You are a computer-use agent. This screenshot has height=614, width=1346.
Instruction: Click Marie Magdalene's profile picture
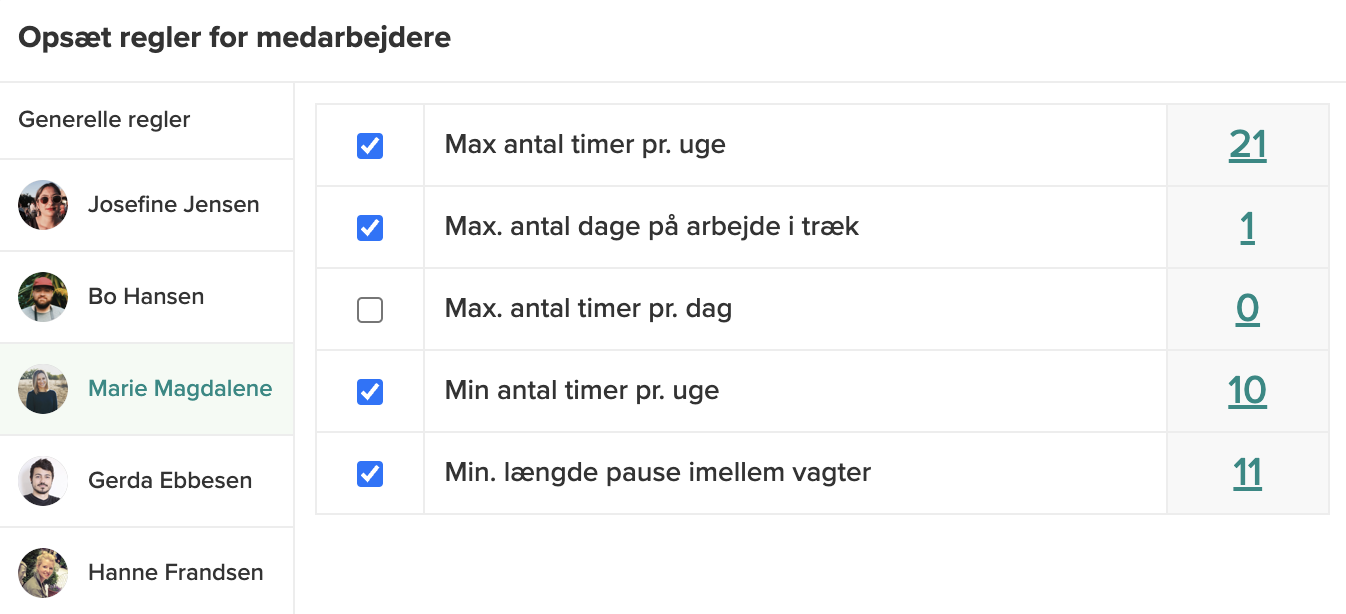(43, 388)
